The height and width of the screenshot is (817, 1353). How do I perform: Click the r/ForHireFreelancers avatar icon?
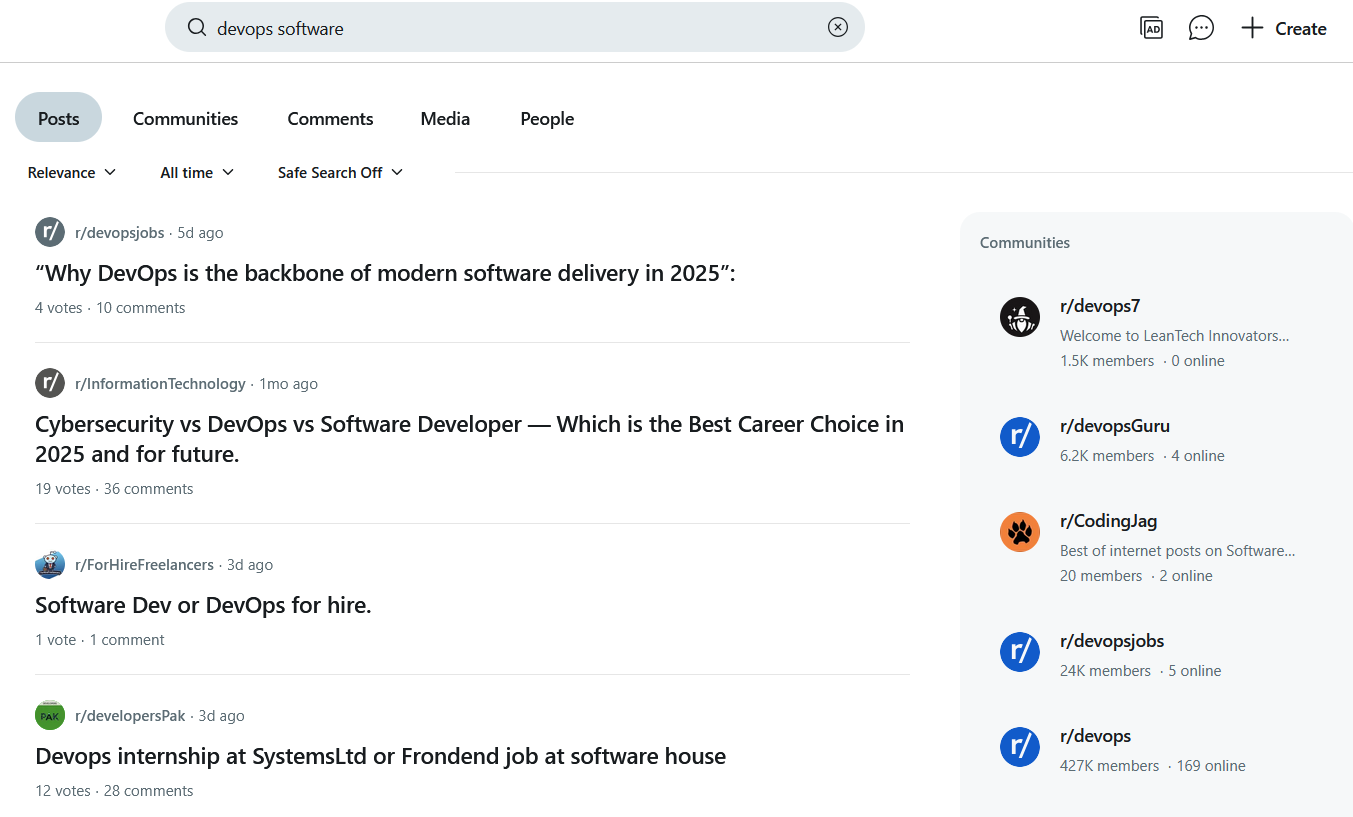pyautogui.click(x=50, y=564)
